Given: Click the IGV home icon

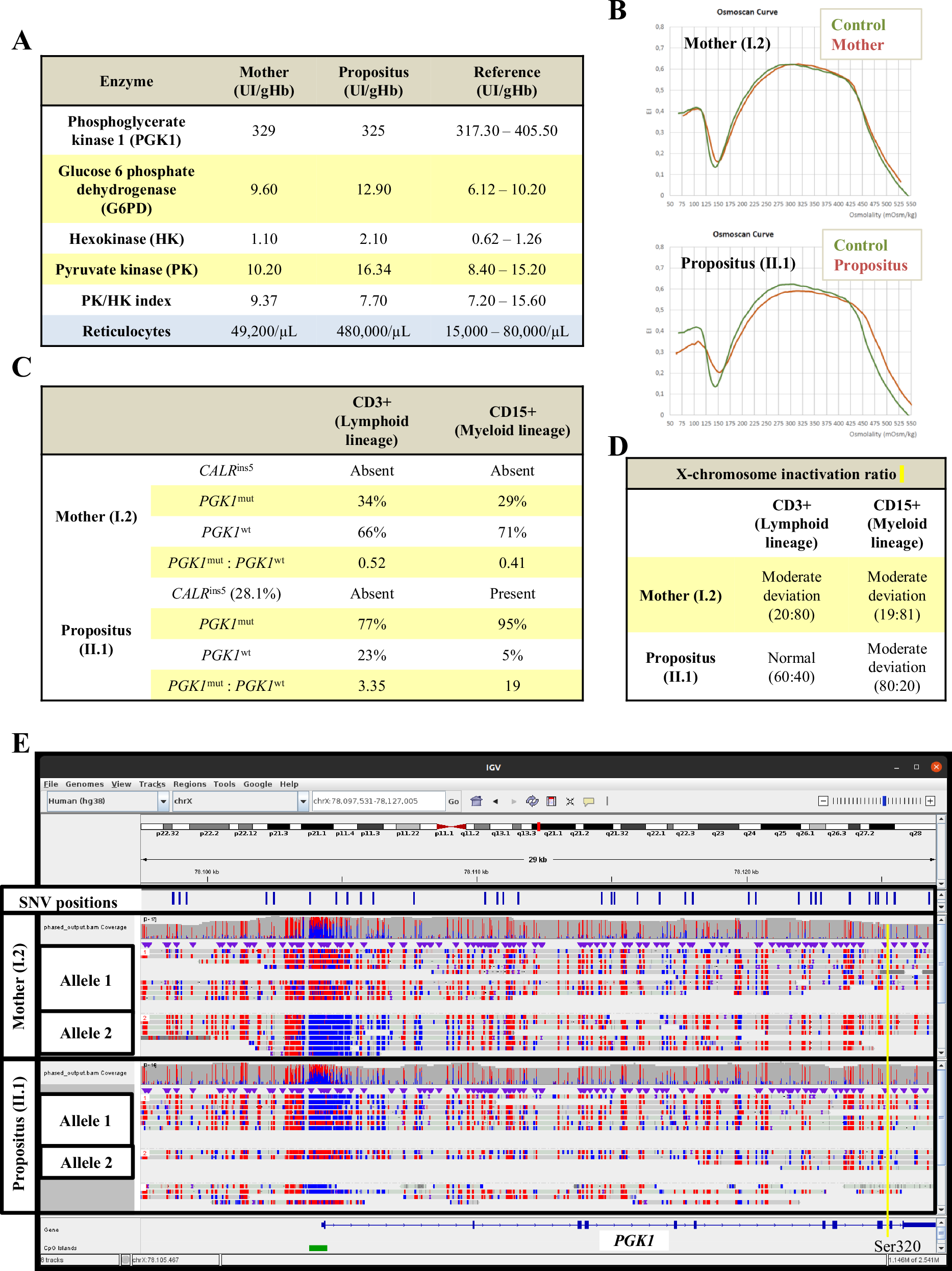Looking at the screenshot, I should pos(475,801).
